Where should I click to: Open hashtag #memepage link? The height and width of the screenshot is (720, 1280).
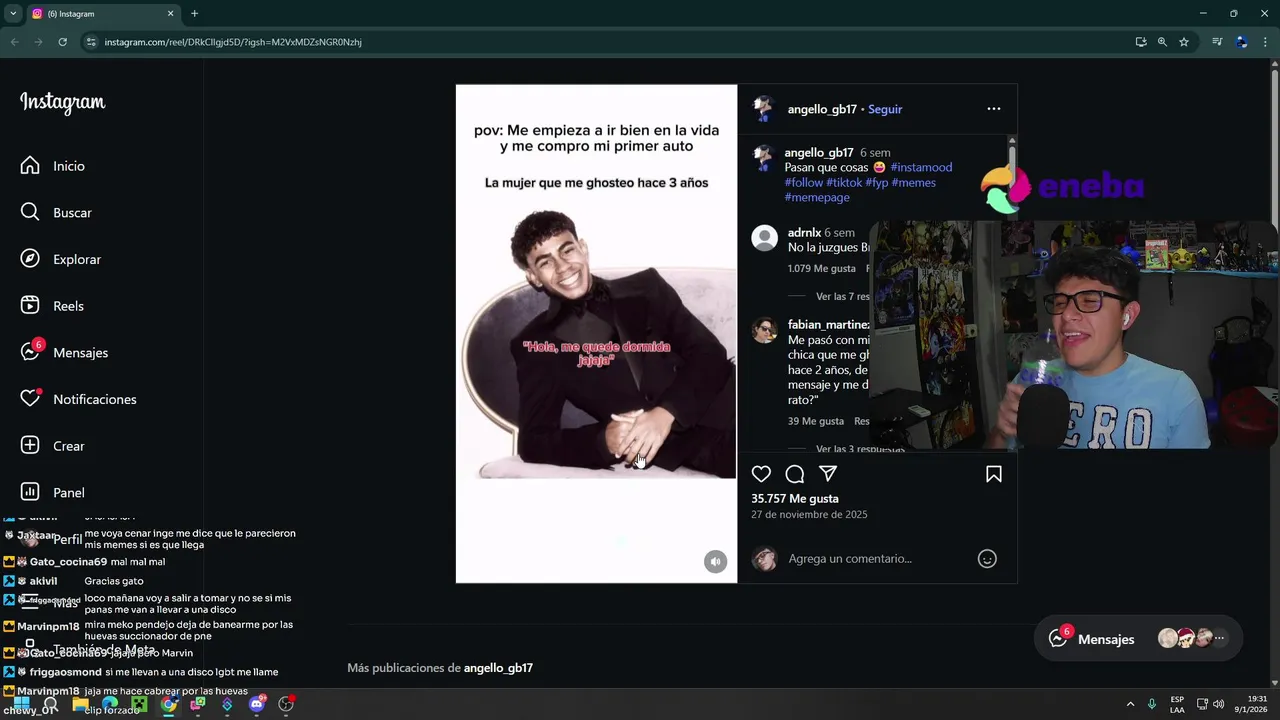click(817, 198)
